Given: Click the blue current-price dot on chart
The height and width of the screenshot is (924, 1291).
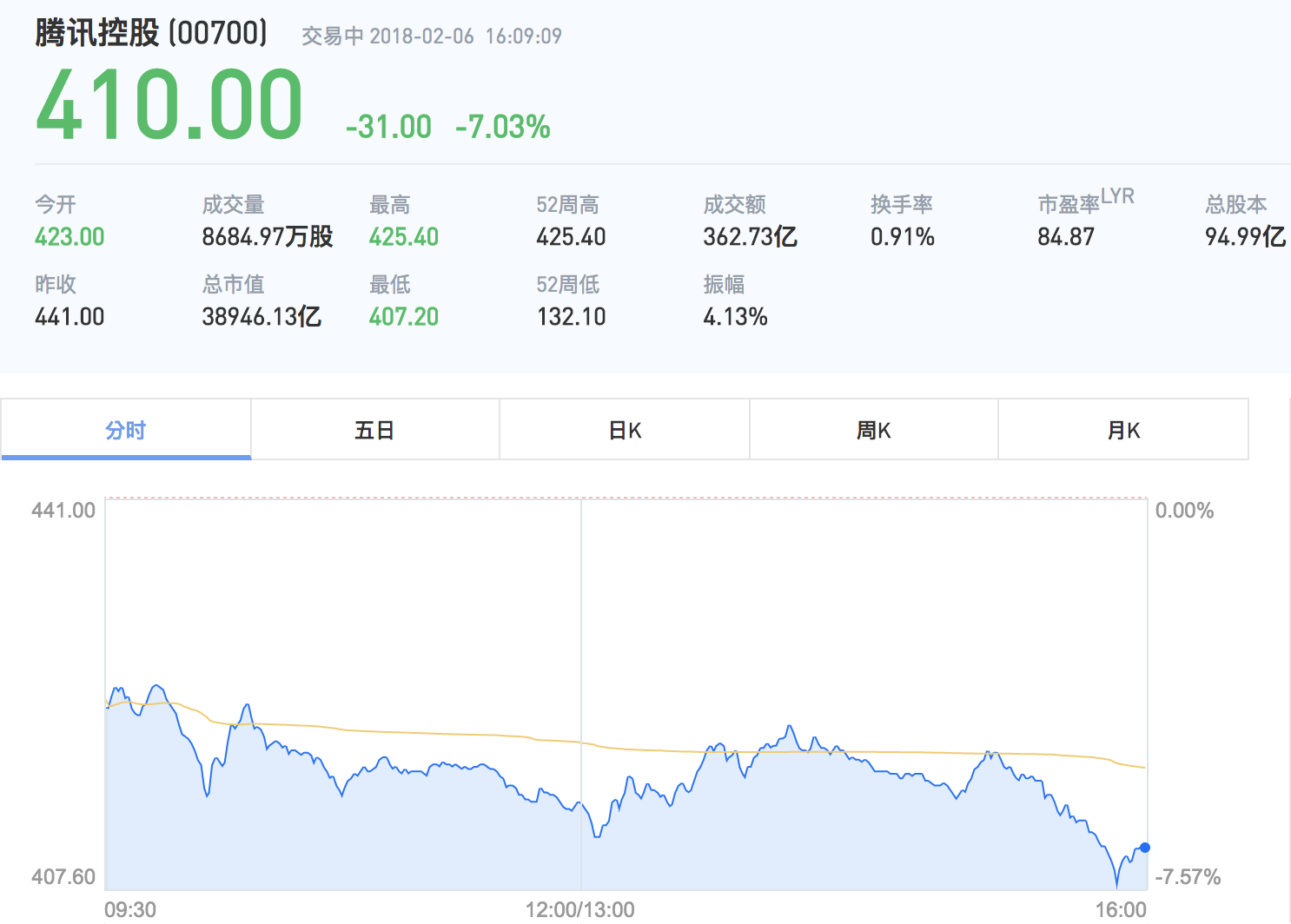Looking at the screenshot, I should (1145, 848).
